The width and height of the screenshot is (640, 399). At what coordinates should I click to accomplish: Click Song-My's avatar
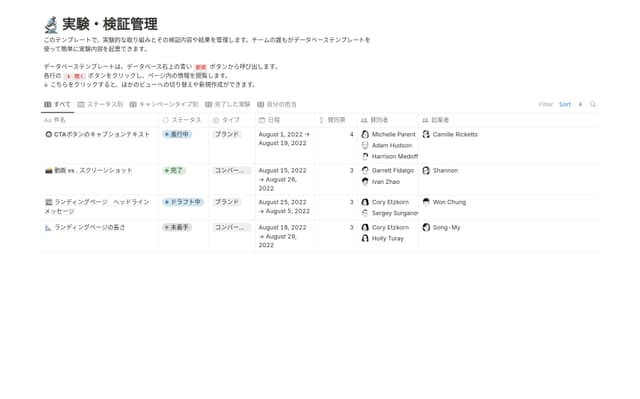(x=426, y=227)
